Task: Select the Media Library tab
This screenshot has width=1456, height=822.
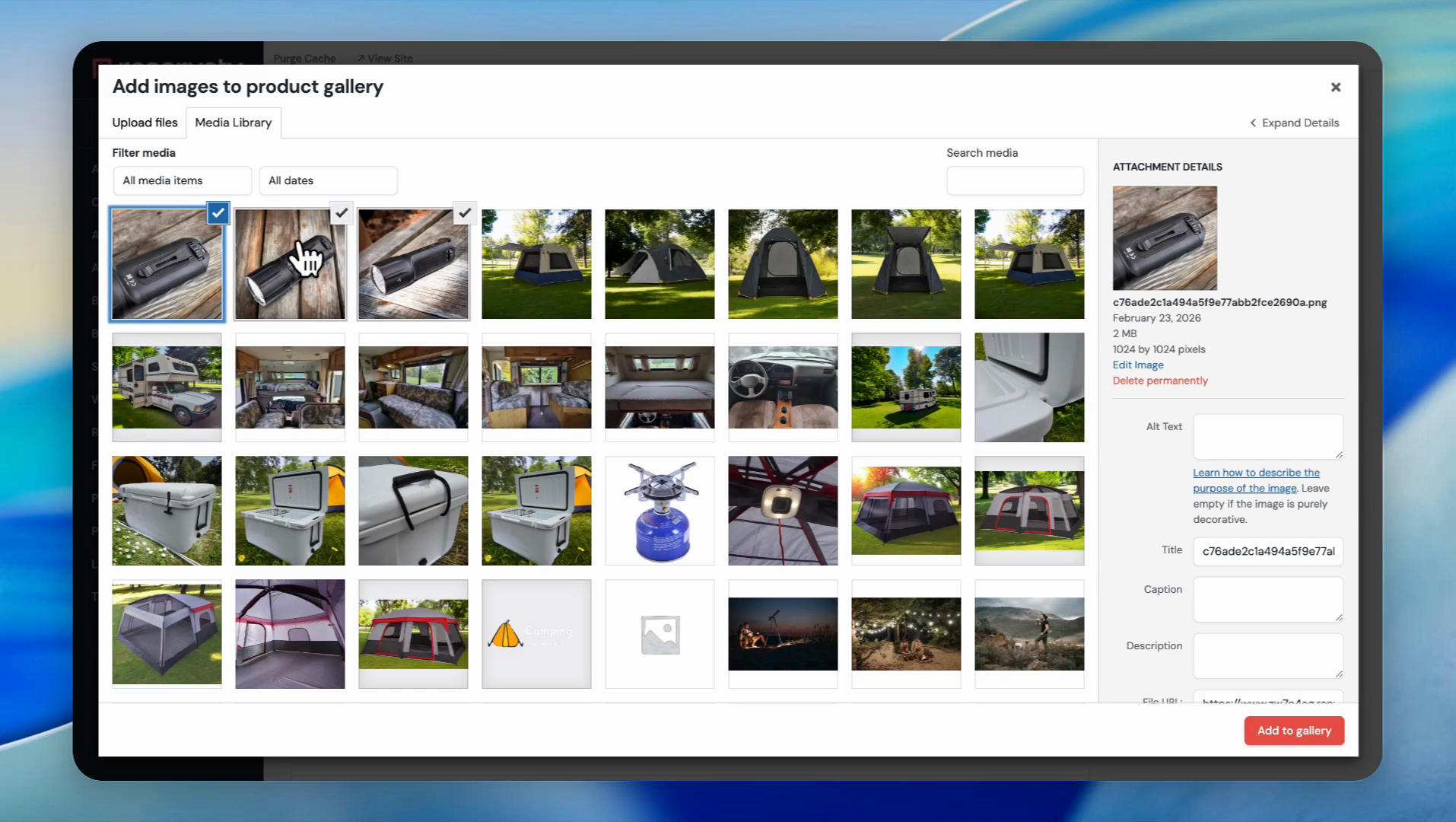Action: (x=233, y=123)
